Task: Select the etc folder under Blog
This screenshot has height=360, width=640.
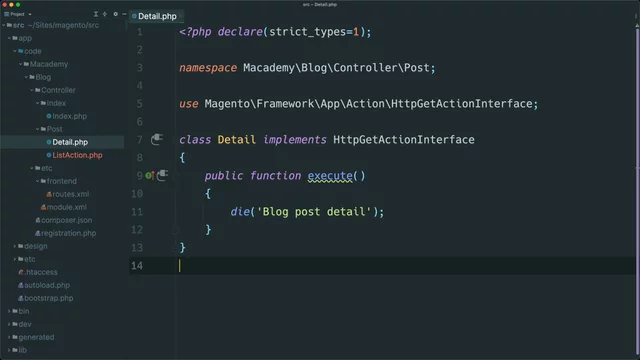Action: point(46,168)
